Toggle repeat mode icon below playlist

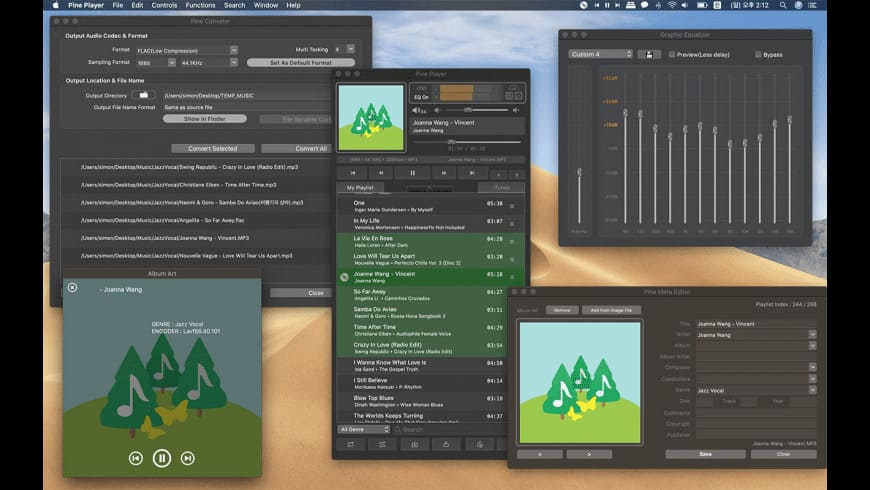tap(351, 444)
